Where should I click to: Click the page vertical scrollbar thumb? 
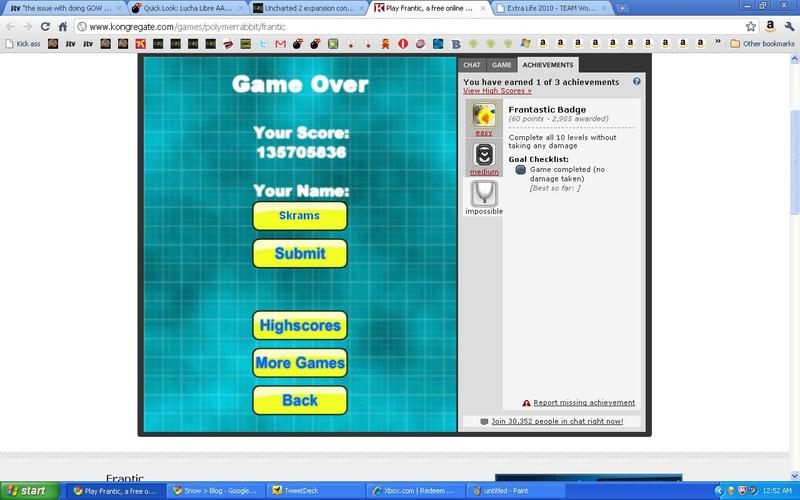tap(795, 161)
